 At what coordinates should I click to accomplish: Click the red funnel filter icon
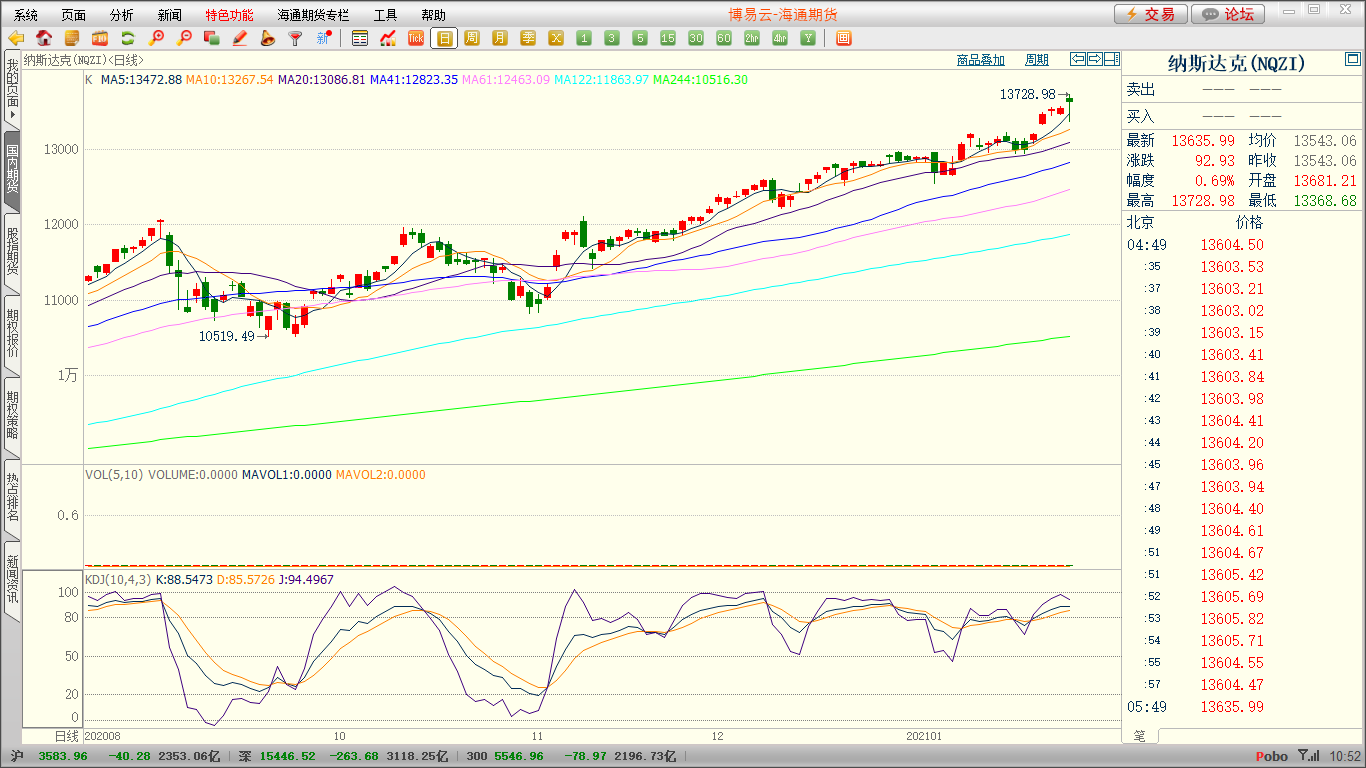click(295, 38)
